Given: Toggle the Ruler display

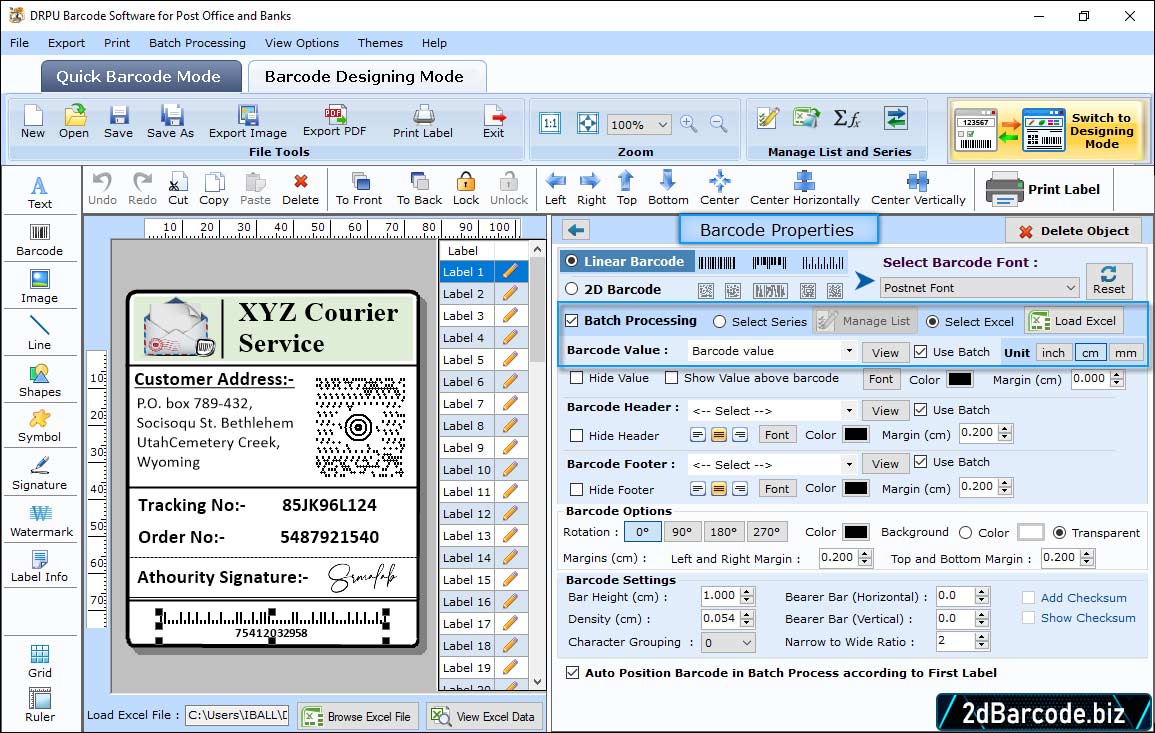Looking at the screenshot, I should [x=40, y=705].
